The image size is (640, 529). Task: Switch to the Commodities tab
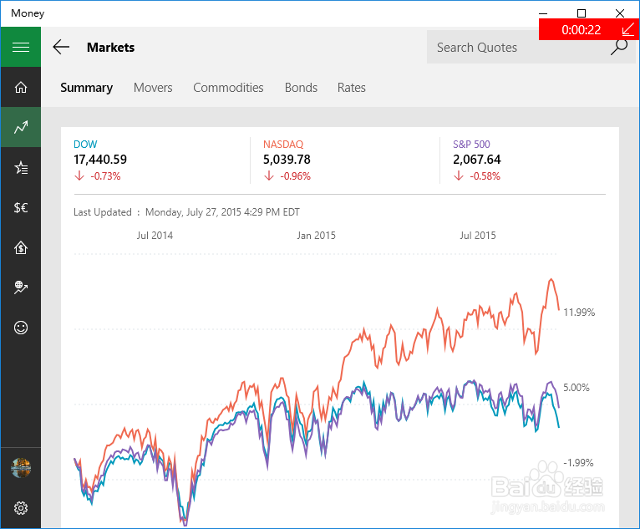[x=228, y=88]
